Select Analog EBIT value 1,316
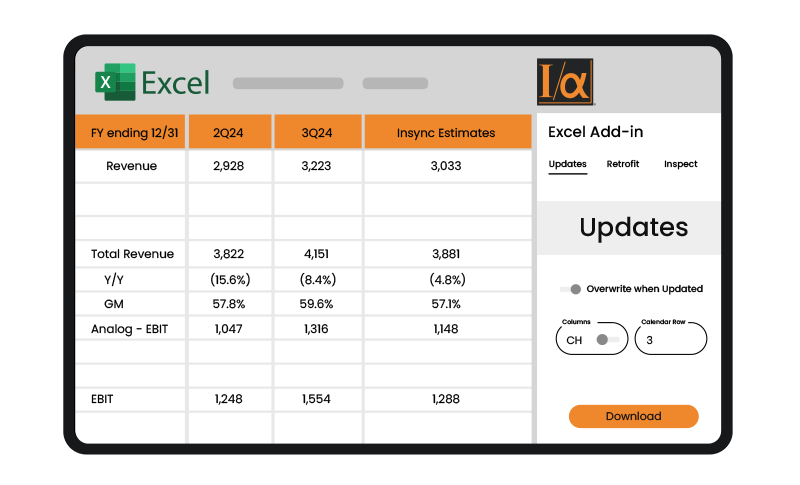 [x=316, y=329]
